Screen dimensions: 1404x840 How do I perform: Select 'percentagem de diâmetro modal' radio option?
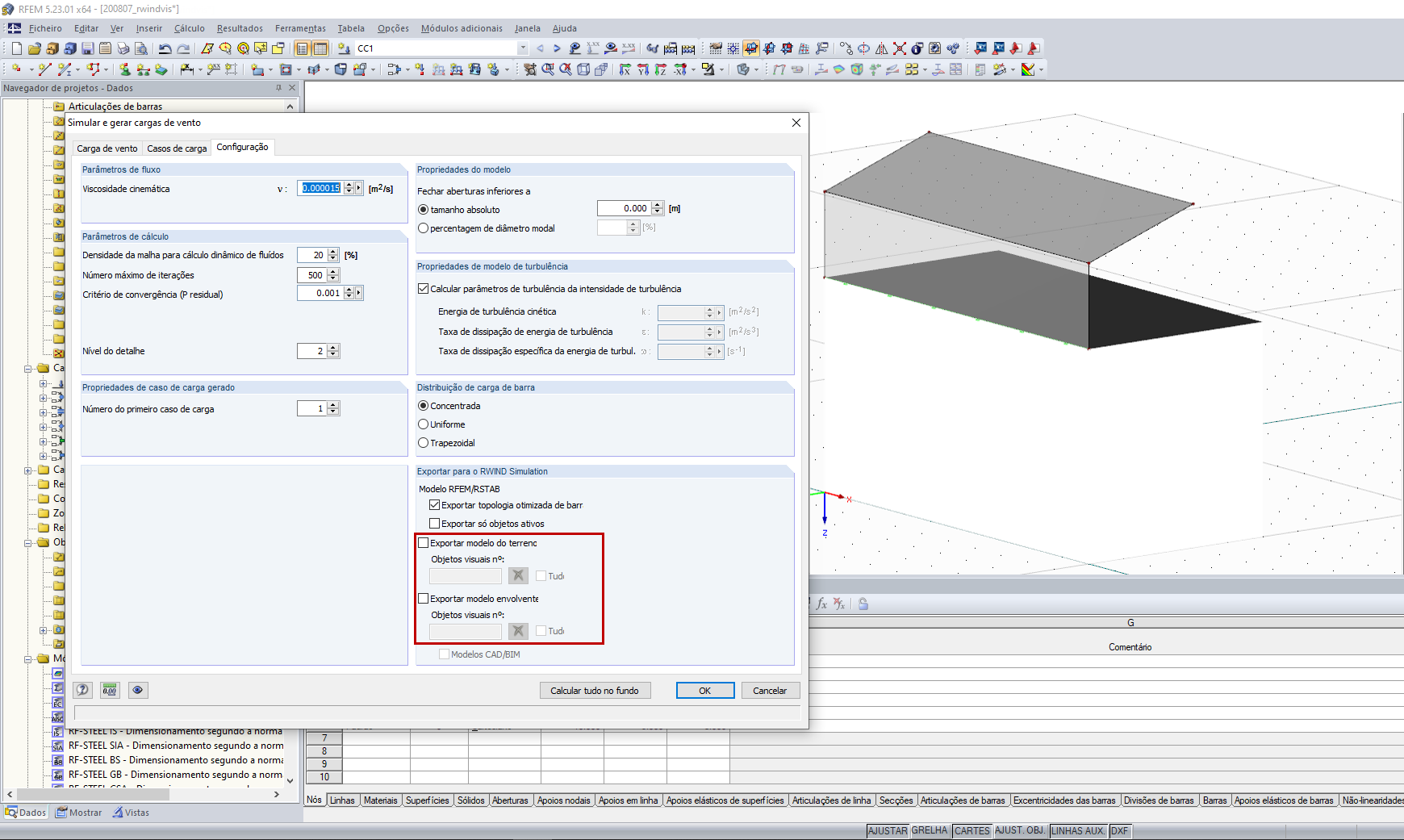pyautogui.click(x=424, y=228)
